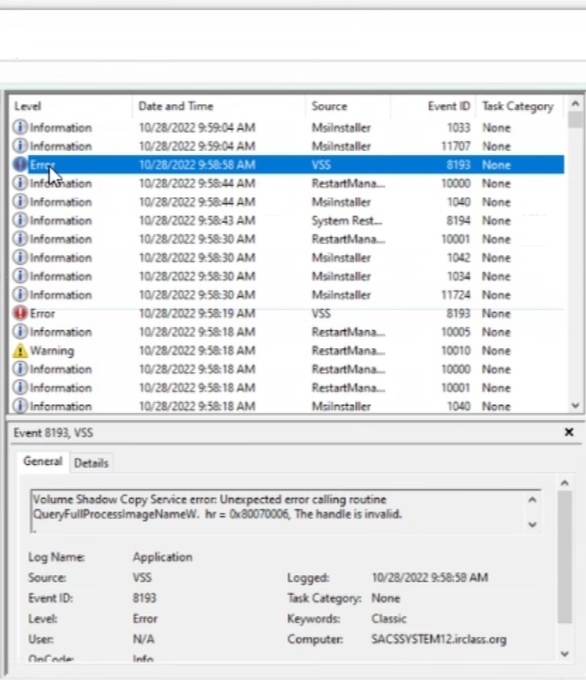
Task: Click the Log Name value Application
Action: pos(163,557)
